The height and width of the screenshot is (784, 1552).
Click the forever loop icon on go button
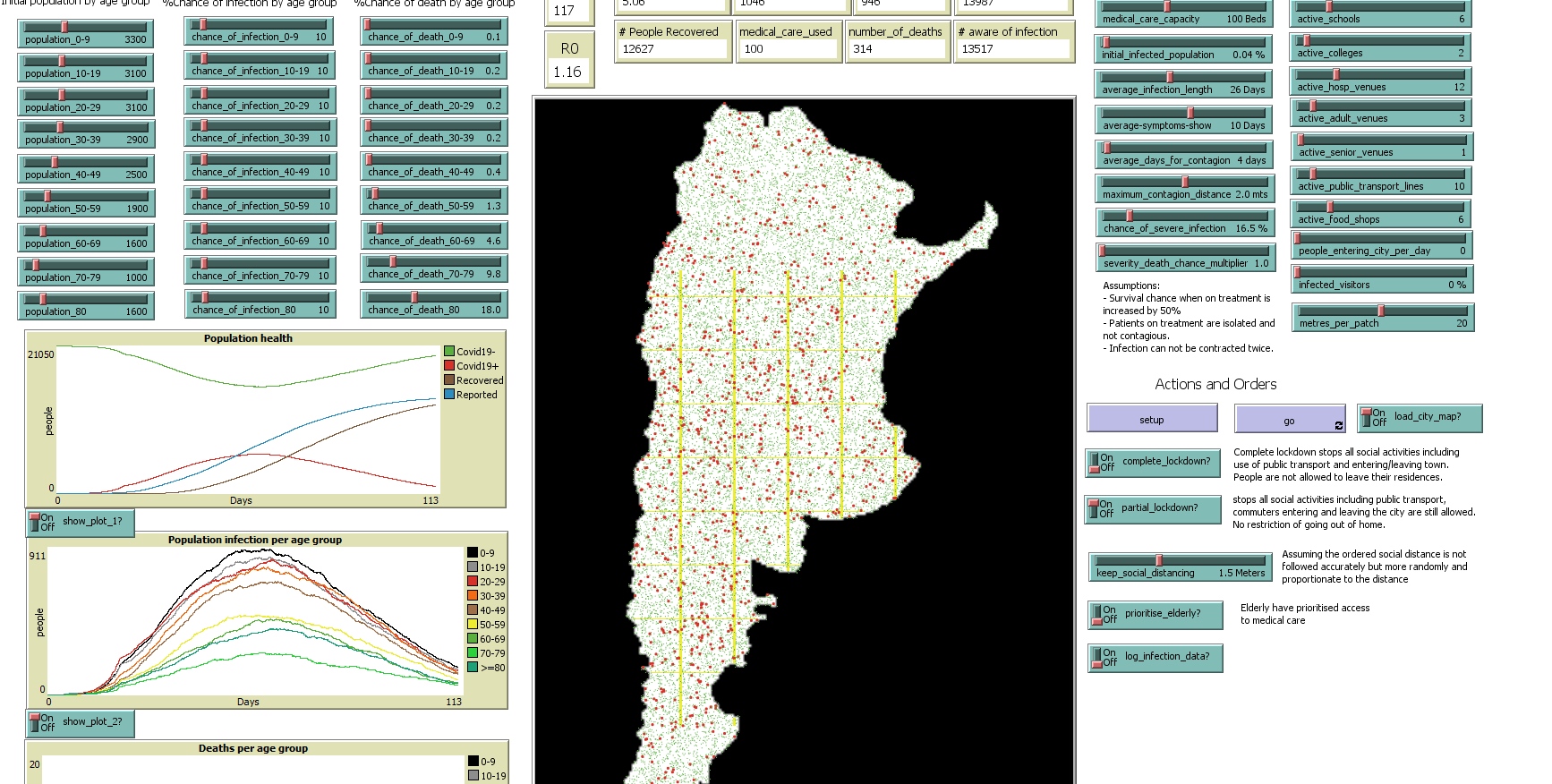tap(1339, 425)
